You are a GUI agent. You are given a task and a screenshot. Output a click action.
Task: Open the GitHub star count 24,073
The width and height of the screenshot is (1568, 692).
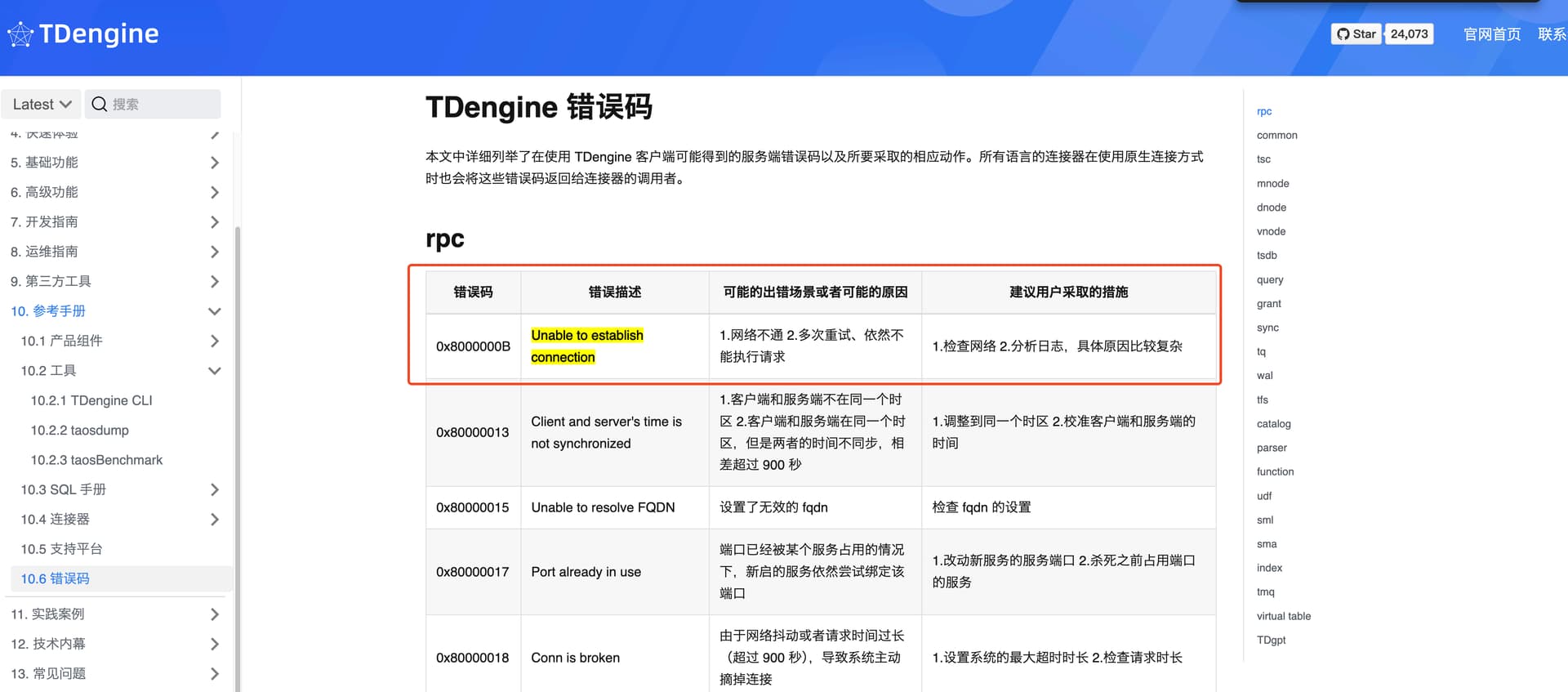pyautogui.click(x=1409, y=34)
